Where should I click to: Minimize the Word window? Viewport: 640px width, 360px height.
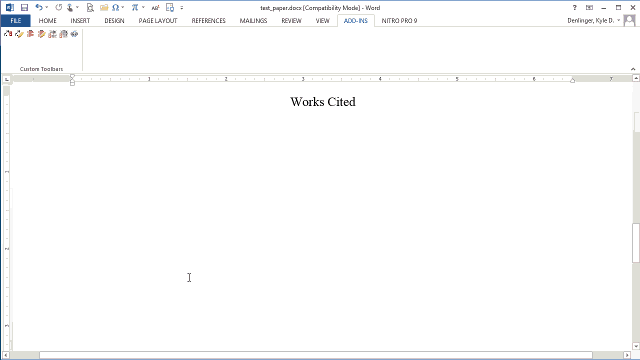click(x=604, y=7)
